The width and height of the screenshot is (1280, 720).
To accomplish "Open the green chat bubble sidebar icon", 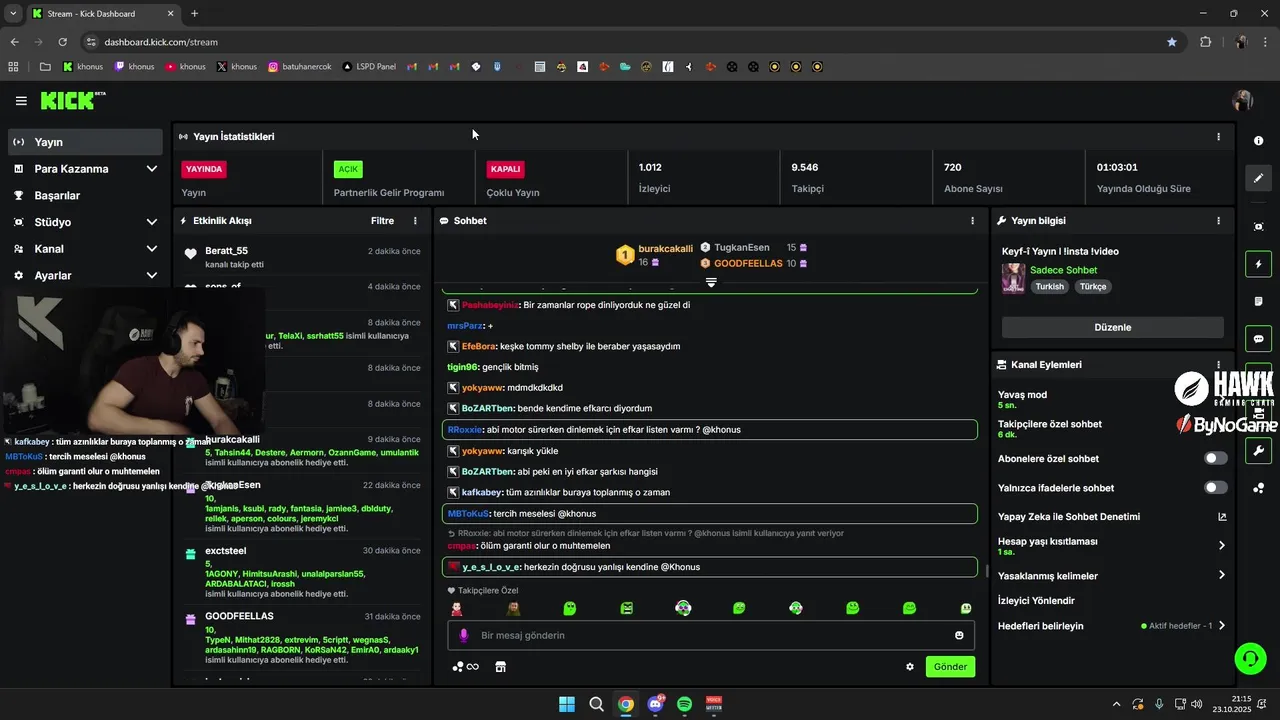I will [1259, 339].
